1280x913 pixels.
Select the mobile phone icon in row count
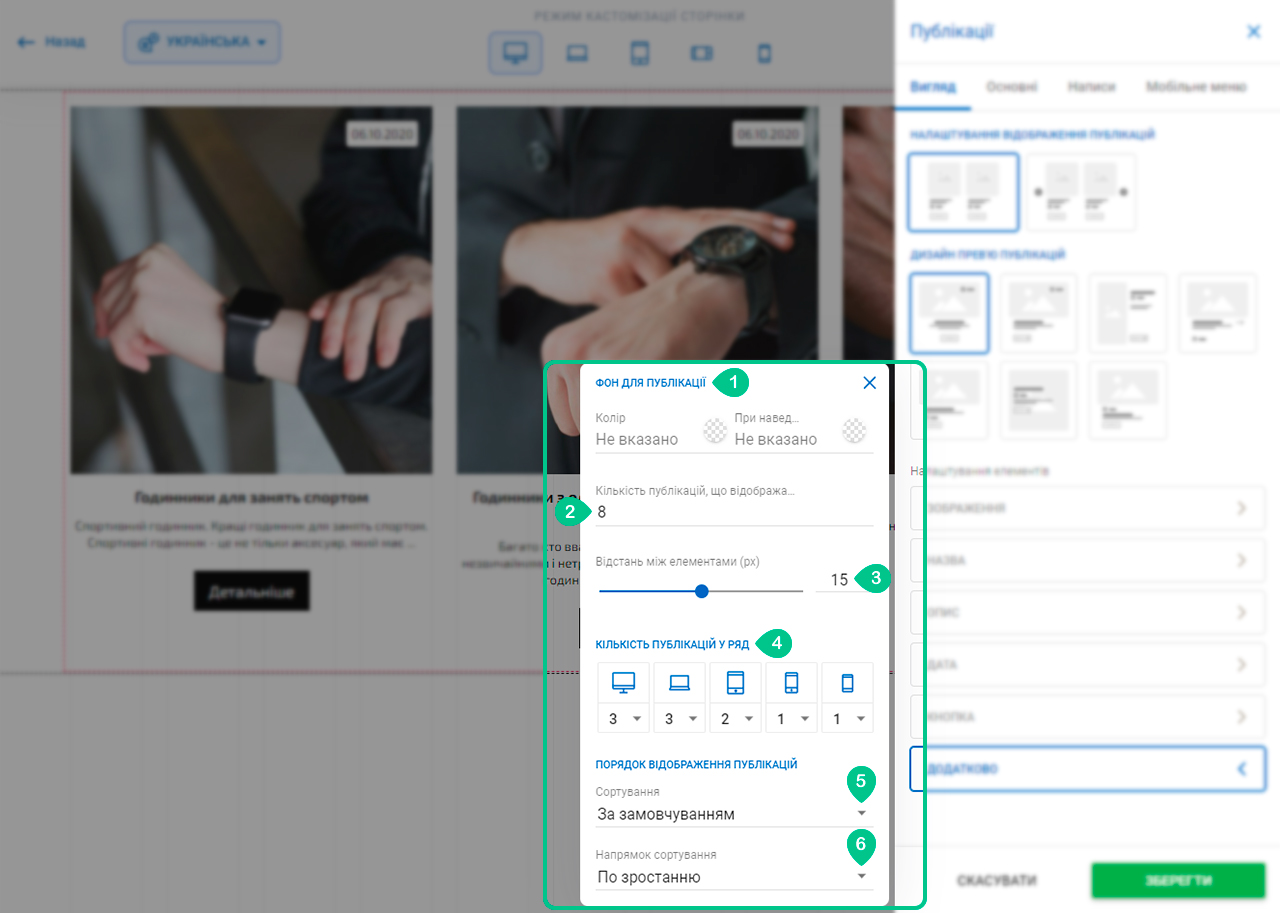pos(847,682)
